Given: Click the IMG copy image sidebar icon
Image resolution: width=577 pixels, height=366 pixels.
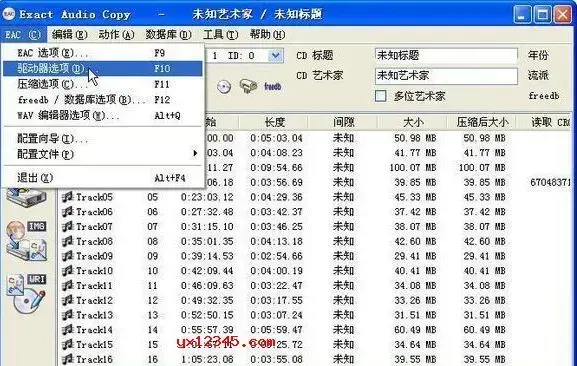Looking at the screenshot, I should (x=26, y=241).
